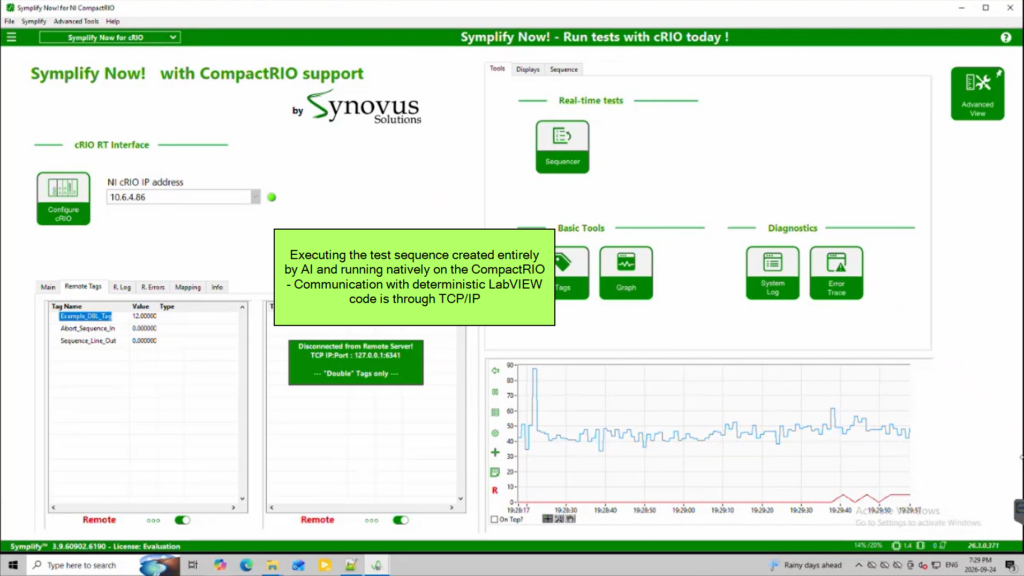Pause the chart with the green pause icon
1024x576 pixels.
tap(495, 392)
